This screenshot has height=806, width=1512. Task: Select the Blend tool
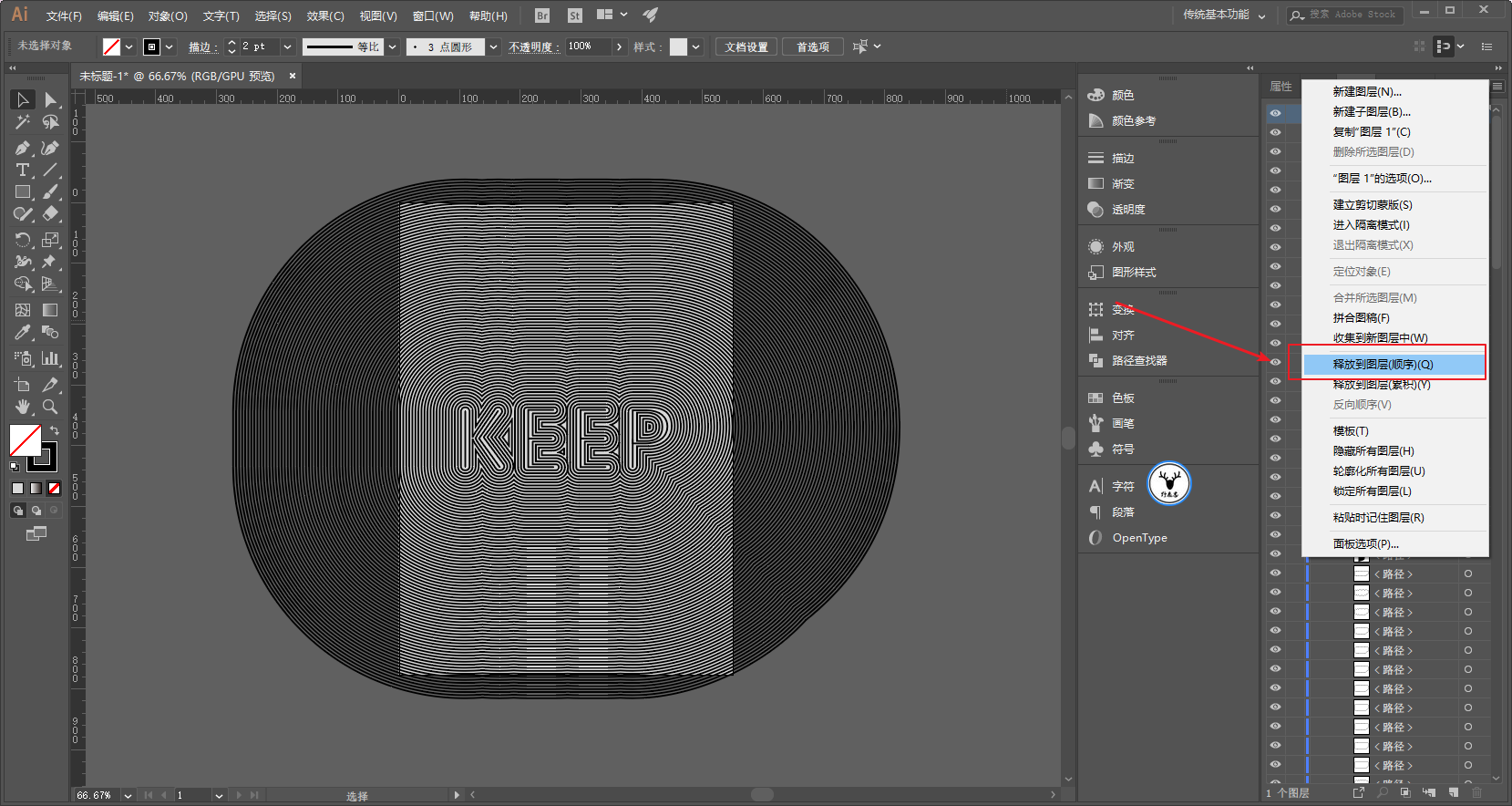coord(51,333)
